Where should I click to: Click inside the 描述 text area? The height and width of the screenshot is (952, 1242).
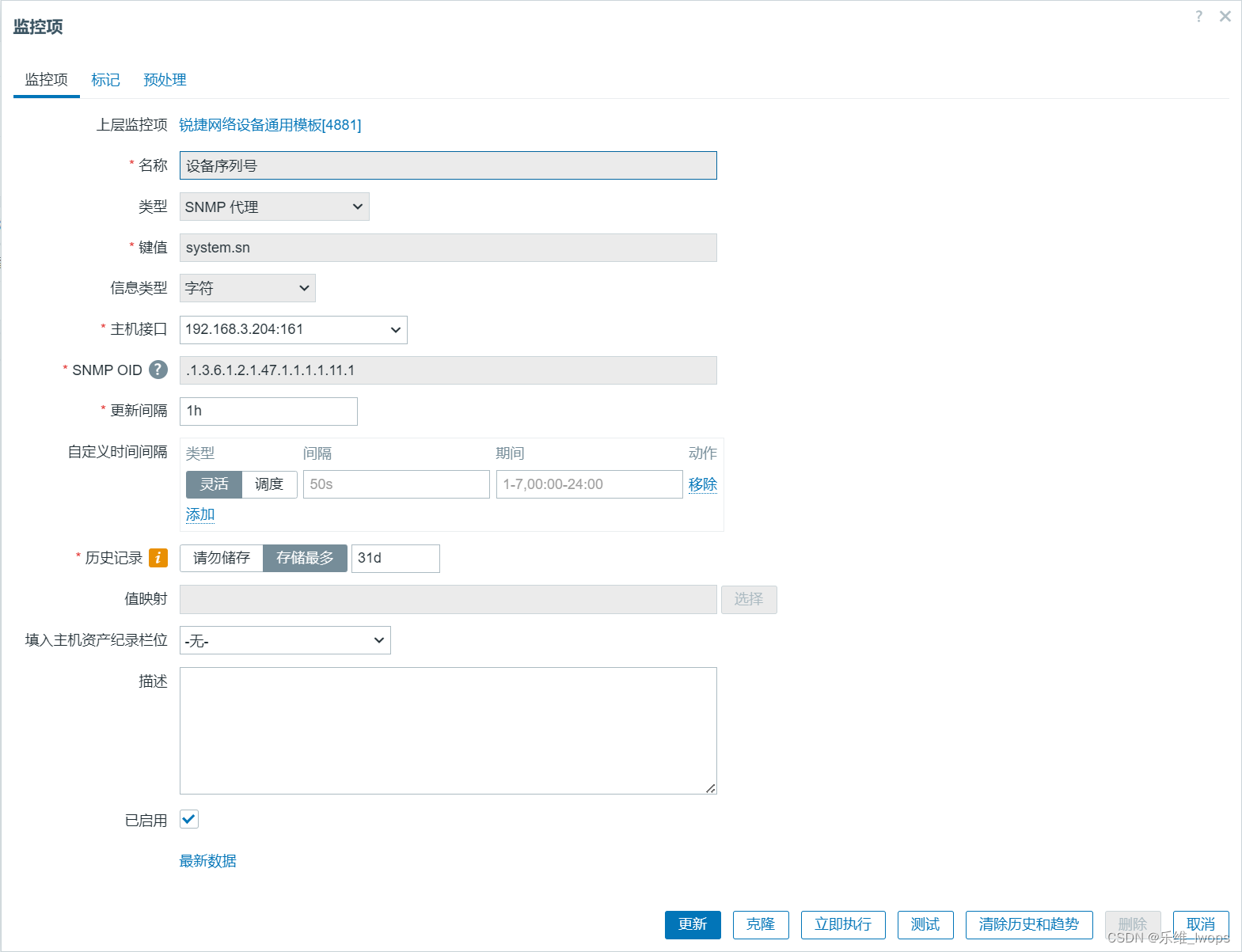tap(448, 730)
